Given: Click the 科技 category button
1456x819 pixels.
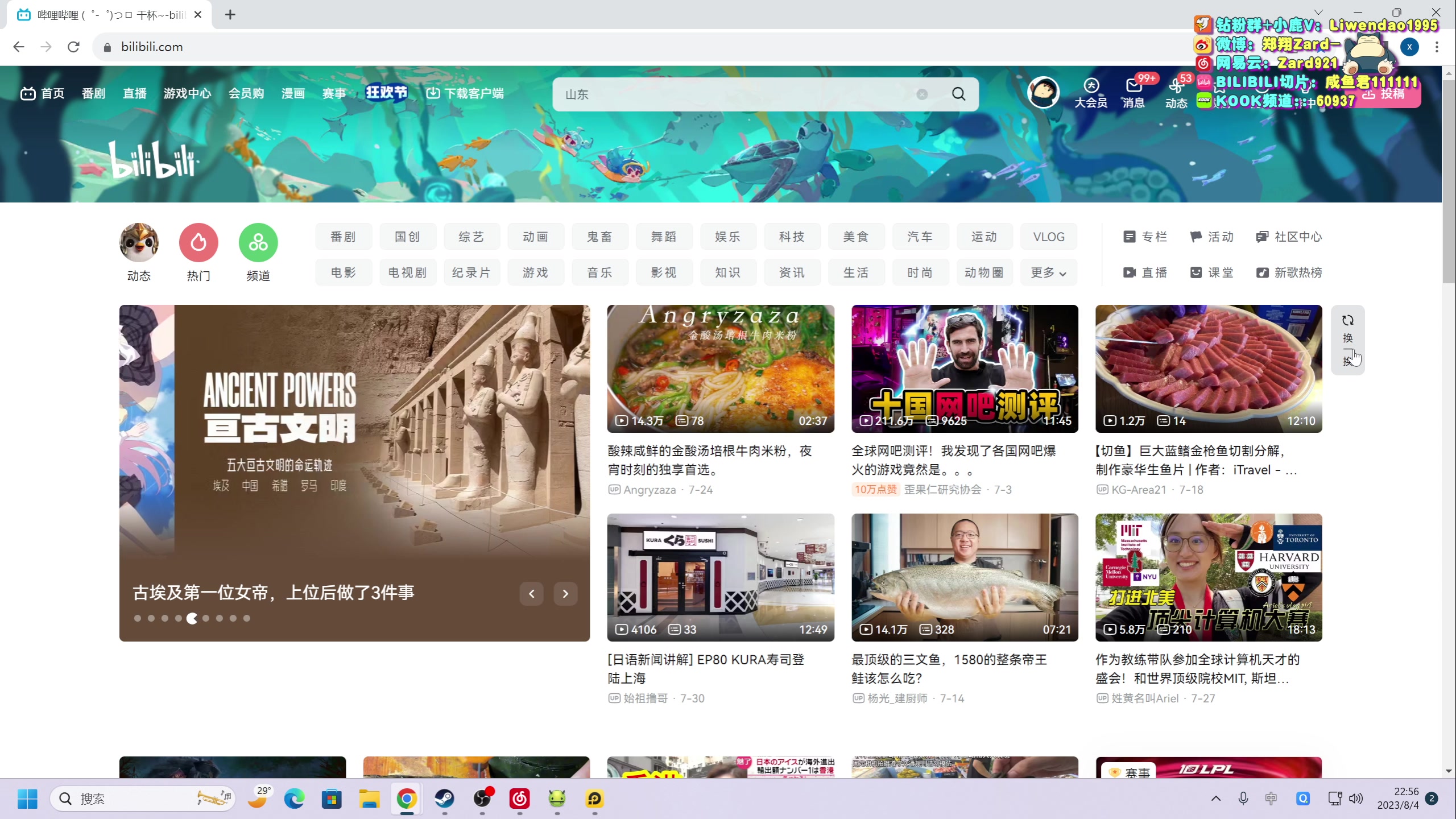Looking at the screenshot, I should click(x=792, y=237).
